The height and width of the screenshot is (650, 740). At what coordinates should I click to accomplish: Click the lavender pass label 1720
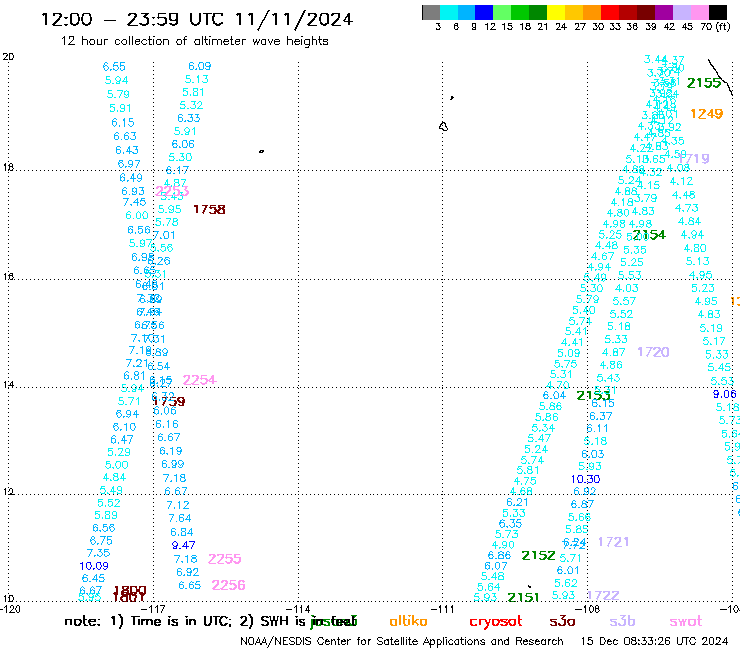click(x=653, y=352)
